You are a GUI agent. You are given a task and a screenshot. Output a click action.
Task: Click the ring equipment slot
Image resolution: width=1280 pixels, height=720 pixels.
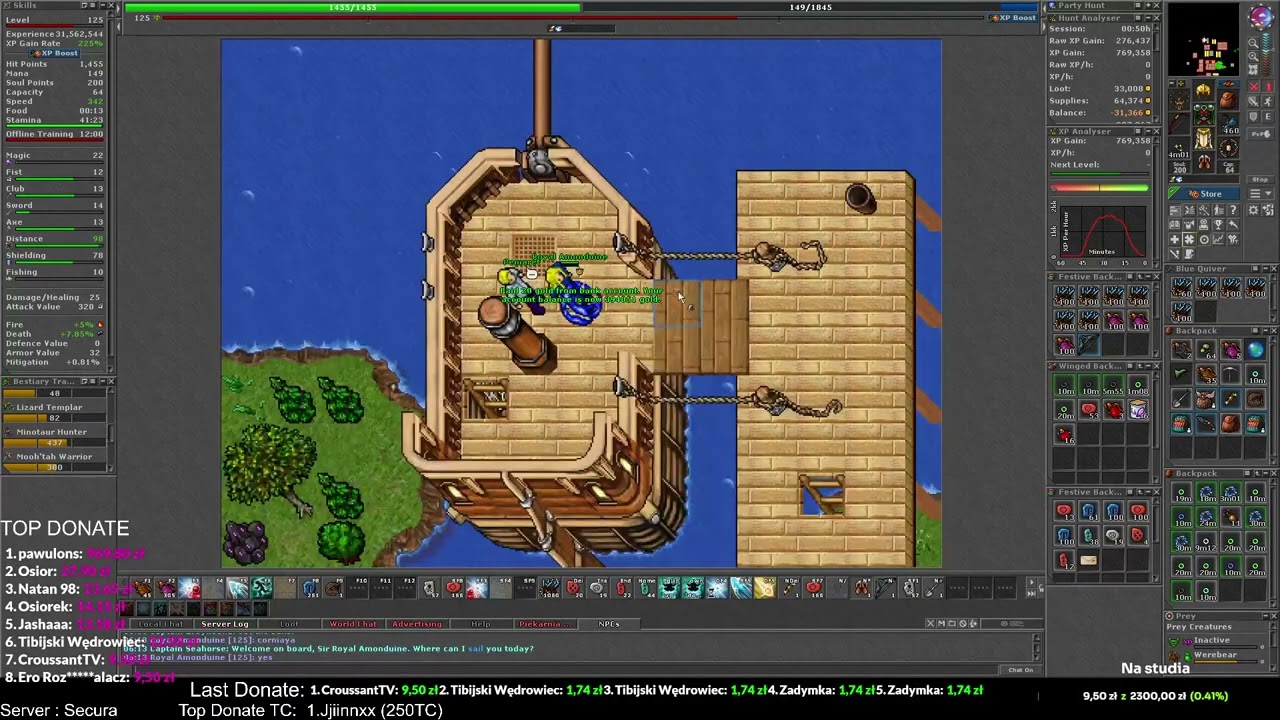click(1180, 148)
